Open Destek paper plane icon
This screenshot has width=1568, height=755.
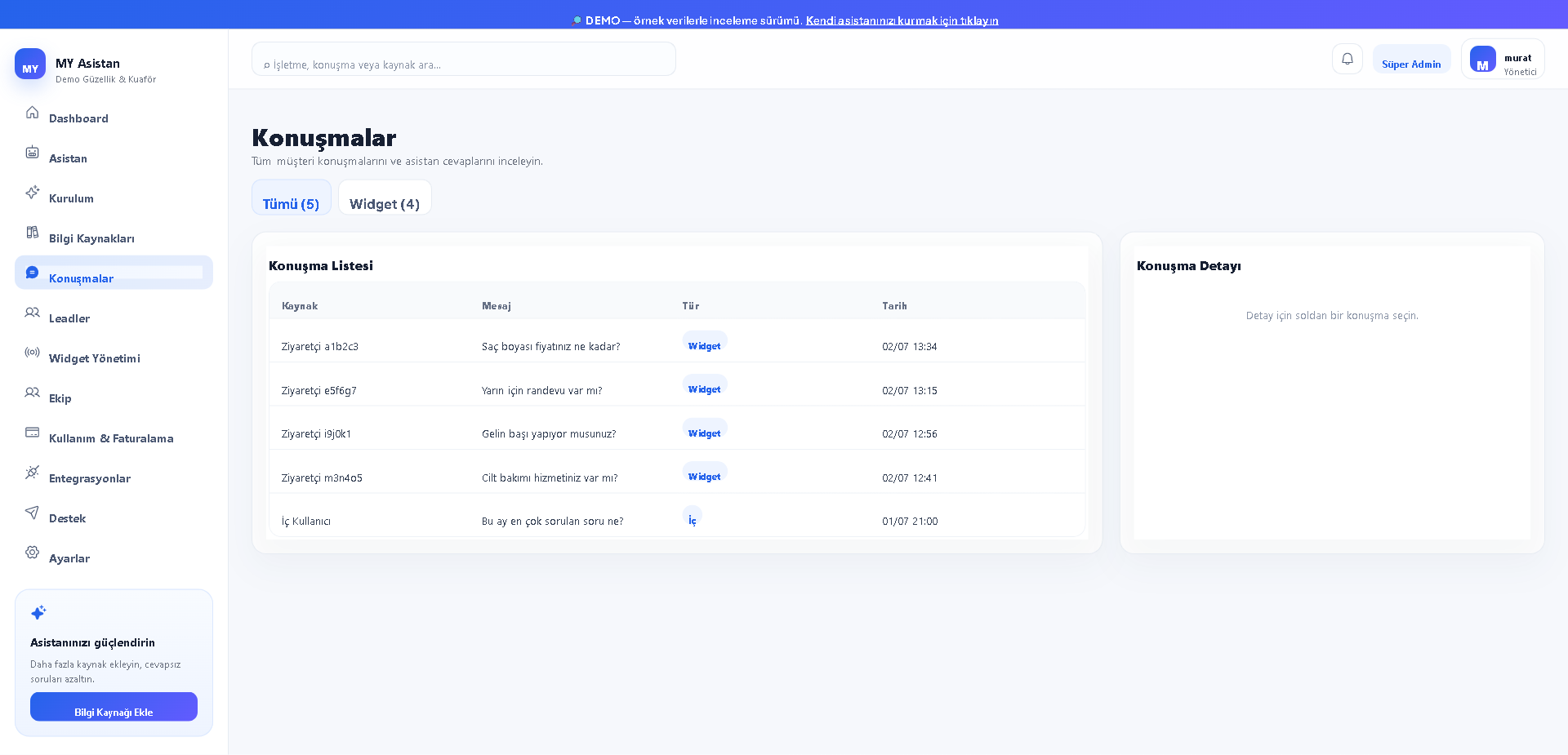[32, 513]
